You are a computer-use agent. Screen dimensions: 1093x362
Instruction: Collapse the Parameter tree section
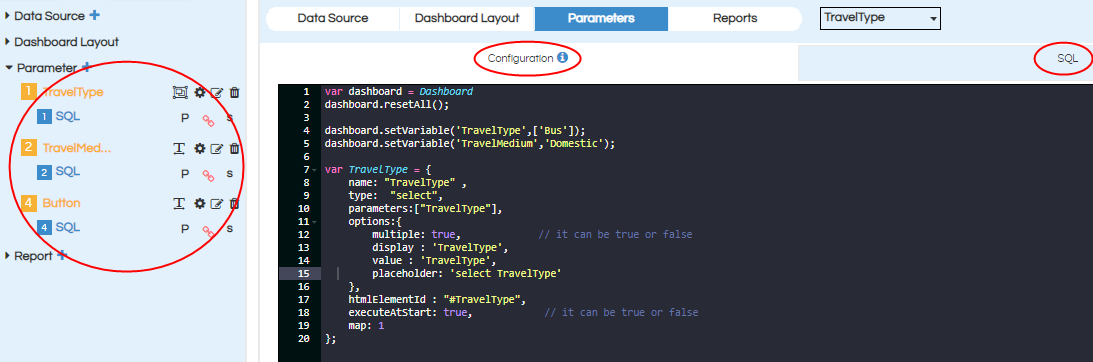[x=9, y=68]
